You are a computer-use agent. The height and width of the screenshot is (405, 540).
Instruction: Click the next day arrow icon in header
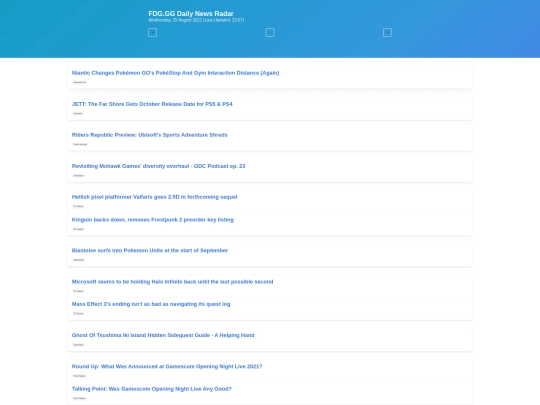(387, 32)
